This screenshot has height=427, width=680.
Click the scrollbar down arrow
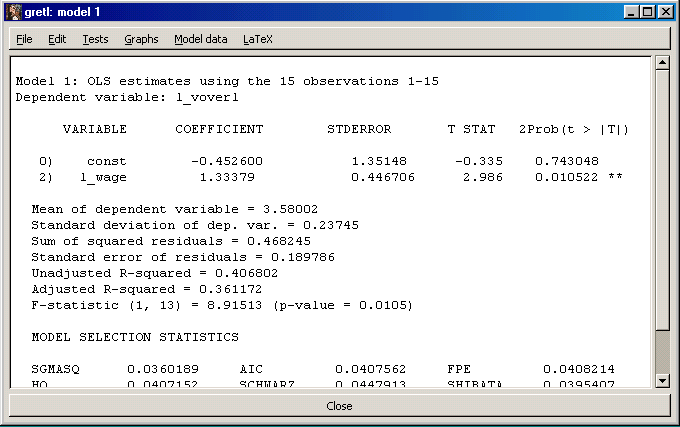click(x=661, y=380)
